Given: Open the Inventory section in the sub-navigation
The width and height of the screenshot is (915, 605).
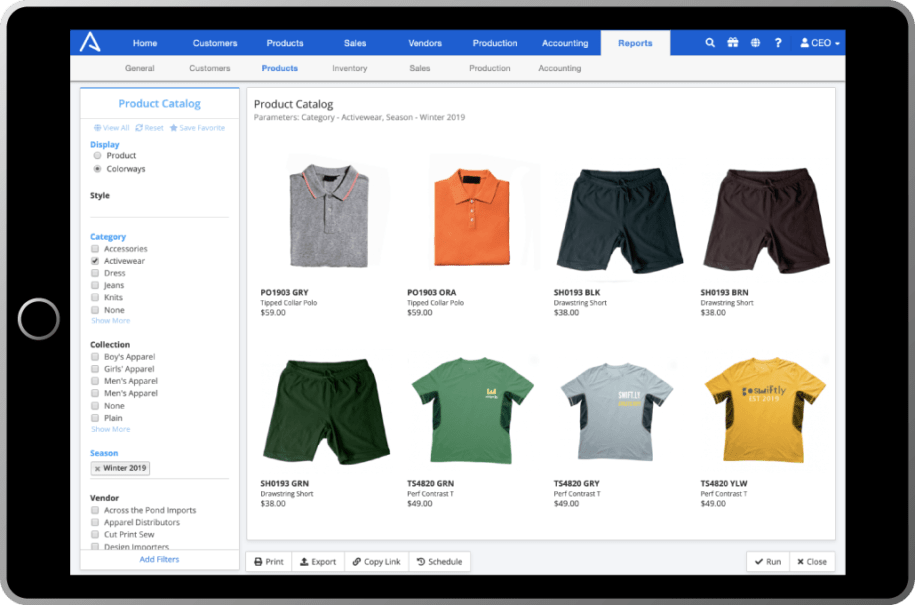Looking at the screenshot, I should [x=349, y=68].
